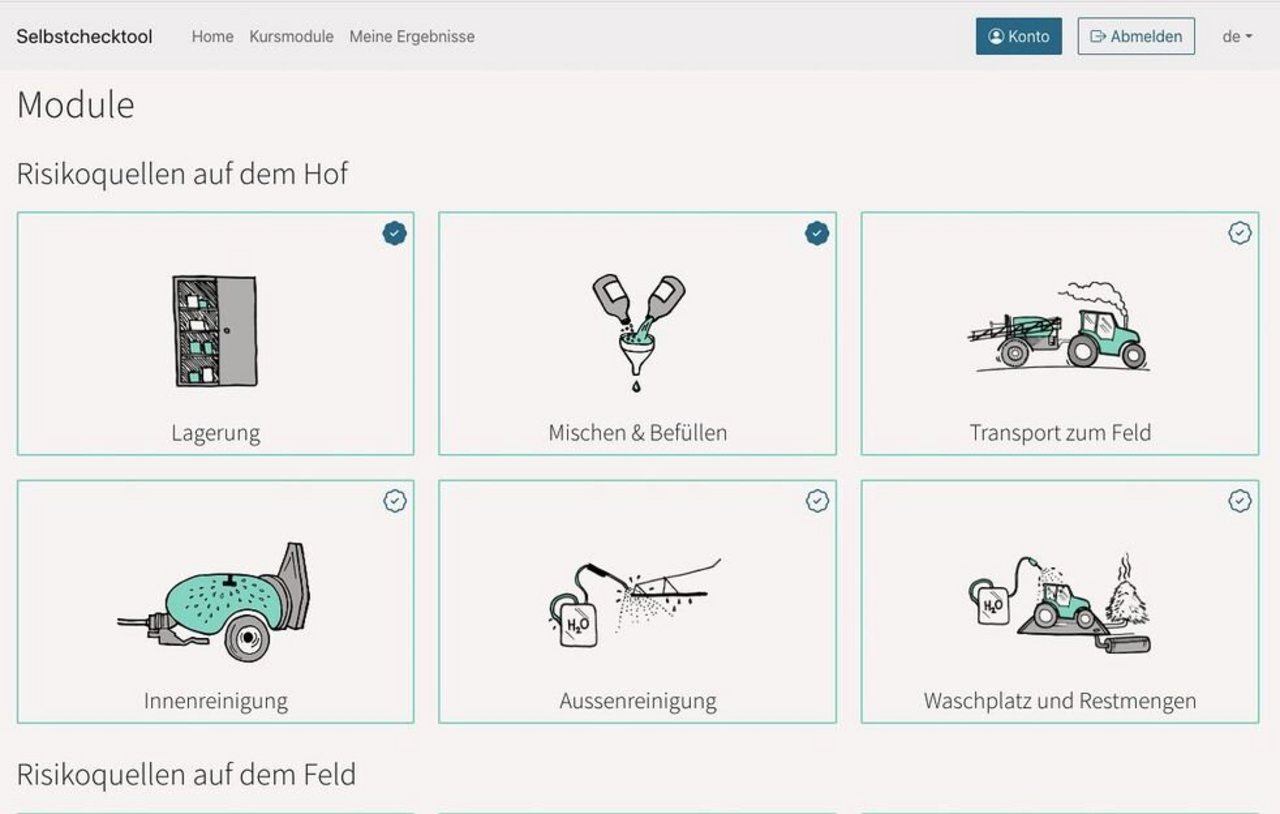1280x814 pixels.
Task: Open the language dropdown showing de
Action: (x=1237, y=36)
